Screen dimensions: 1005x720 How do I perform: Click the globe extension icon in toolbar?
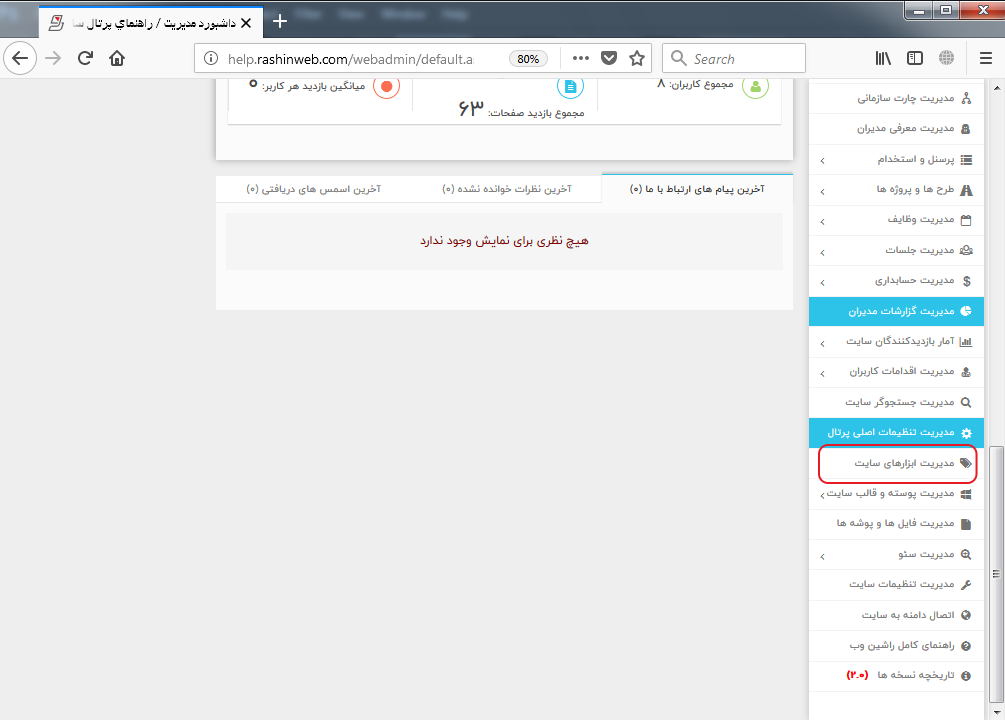pos(946,58)
